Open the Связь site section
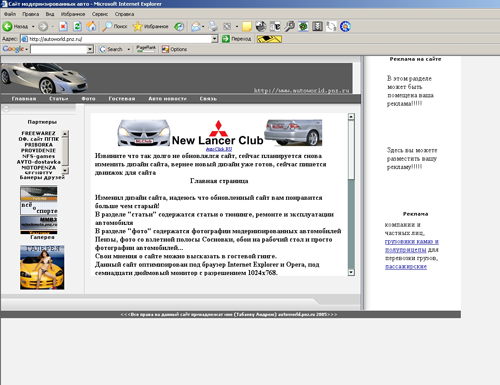The width and height of the screenshot is (500, 385). coord(208,99)
